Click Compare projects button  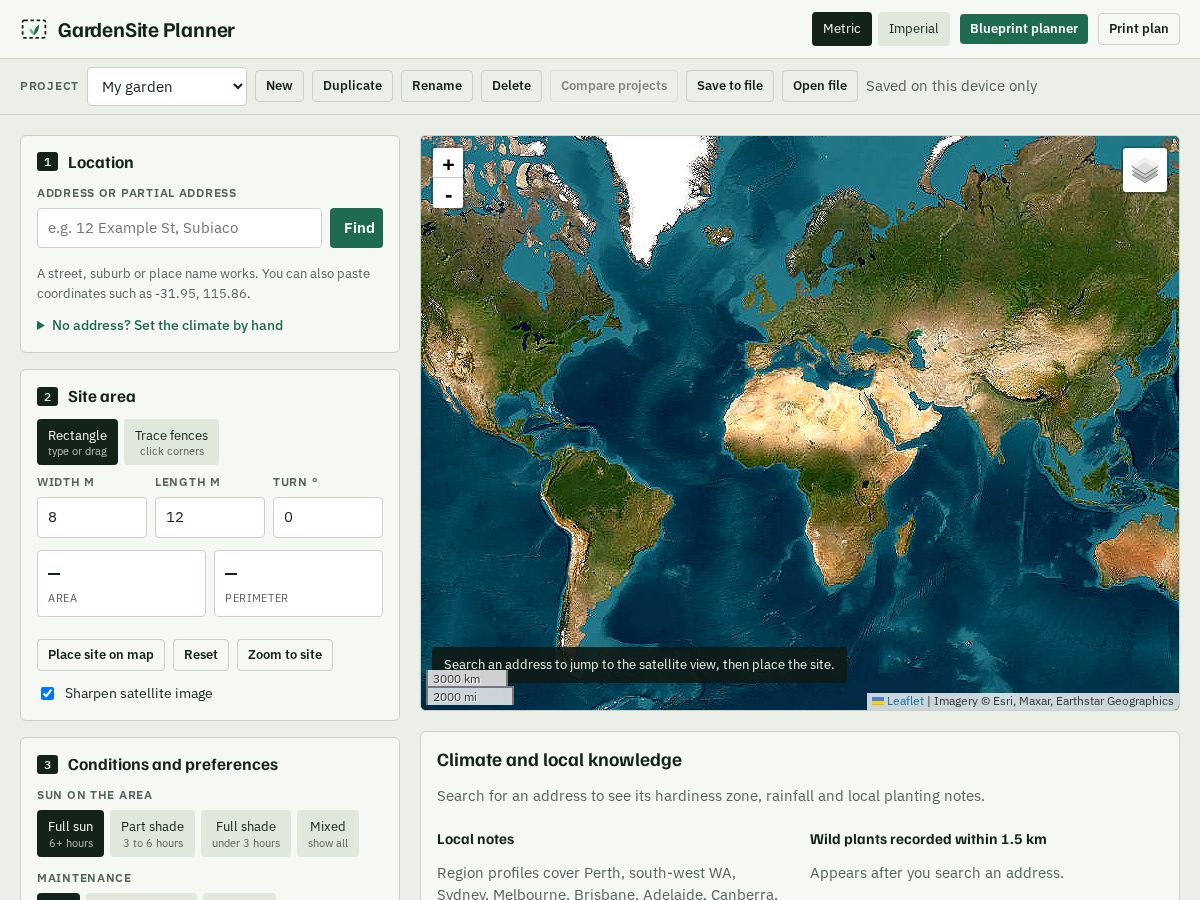click(614, 86)
